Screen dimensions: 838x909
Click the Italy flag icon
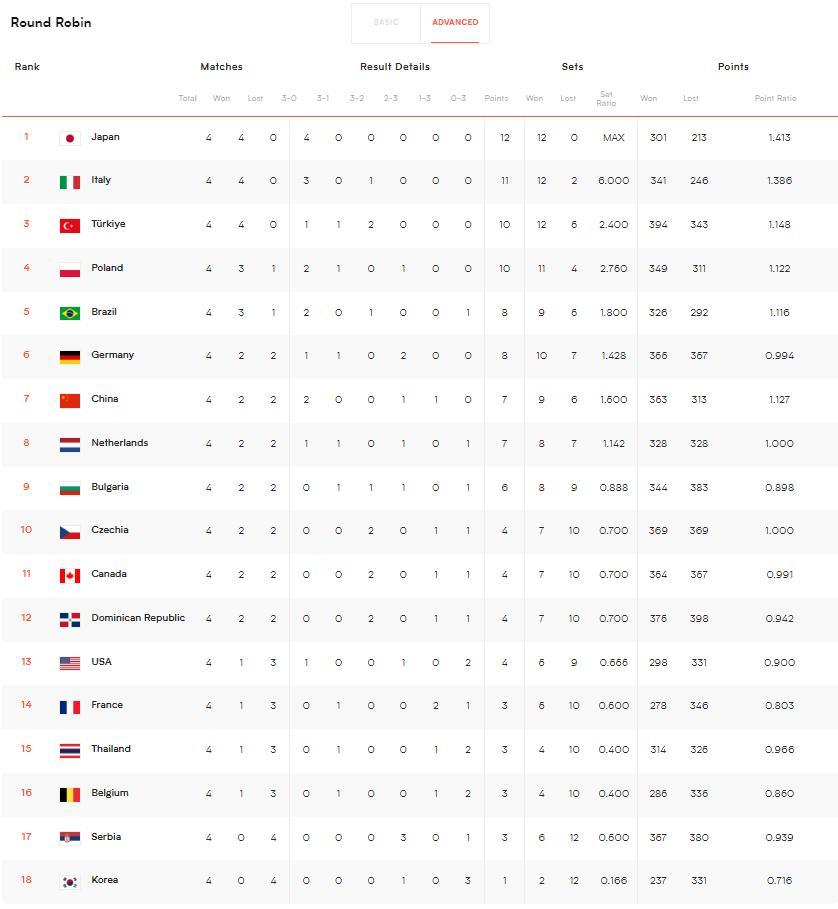[x=70, y=182]
